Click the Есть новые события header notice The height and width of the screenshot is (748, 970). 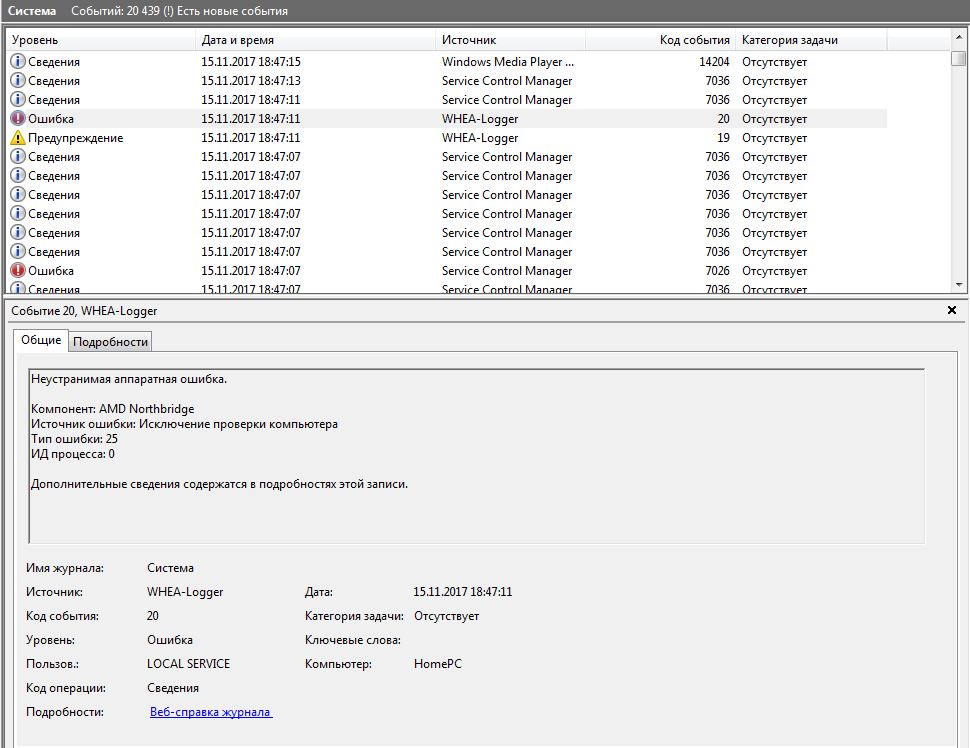(x=232, y=11)
